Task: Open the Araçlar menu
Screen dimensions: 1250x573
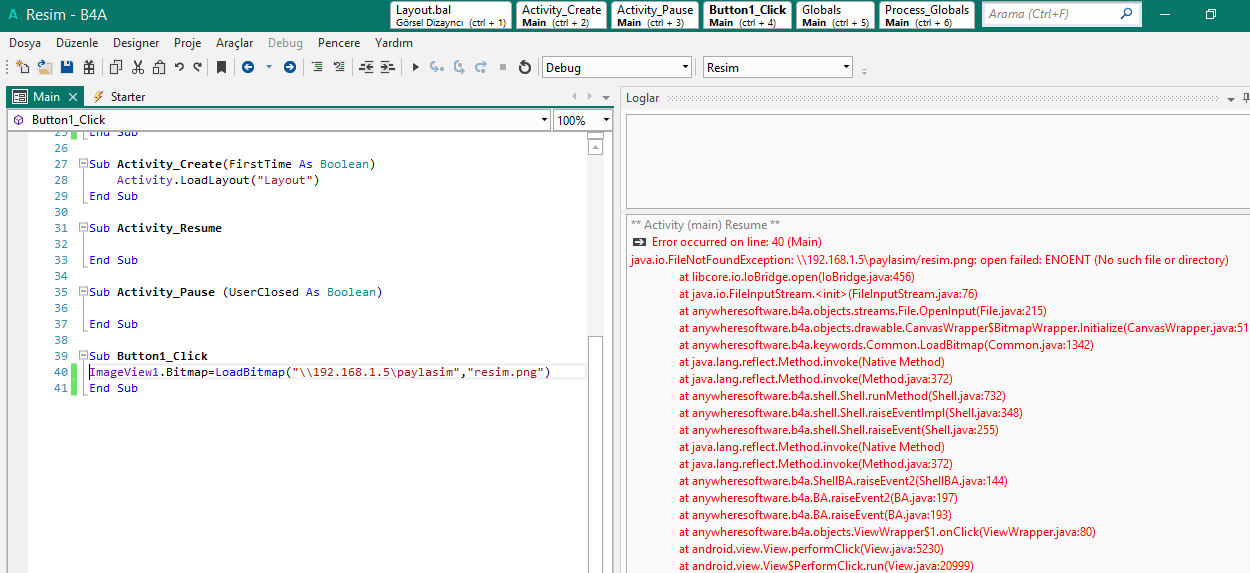Action: (234, 43)
